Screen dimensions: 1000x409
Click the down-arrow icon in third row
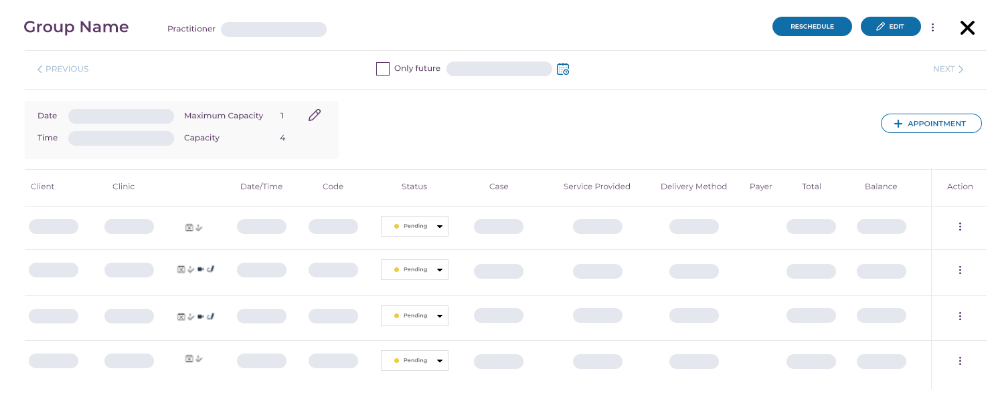coord(191,316)
